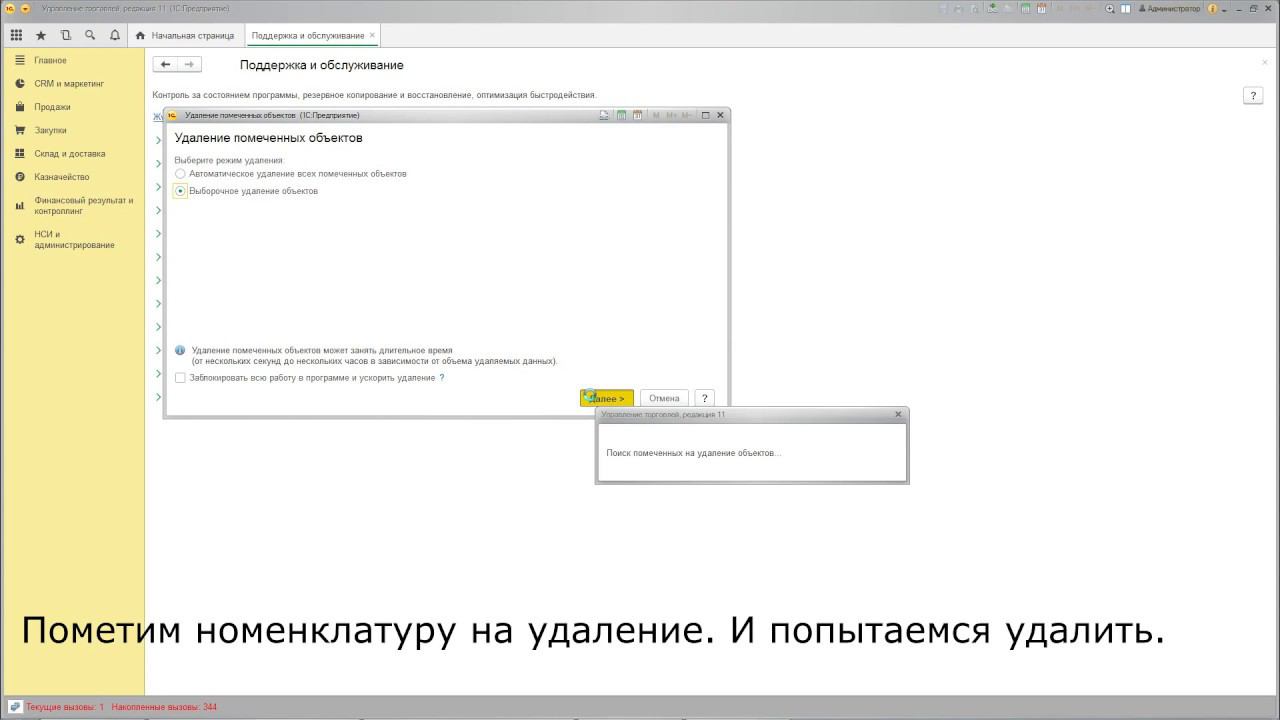This screenshot has height=720, width=1280.
Task: Open calculator icon in the dialog title bar
Action: (621, 115)
